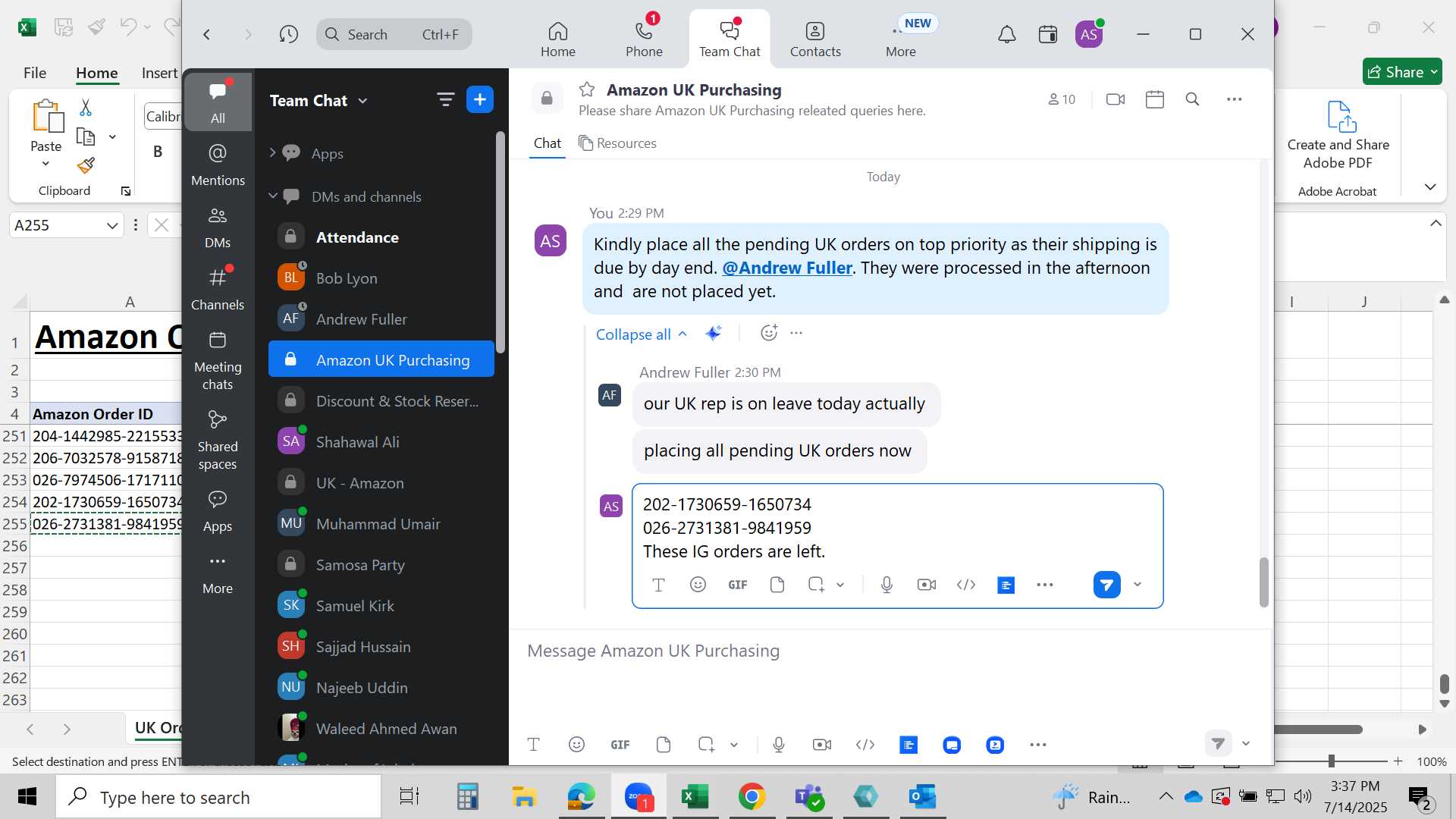Open Shared spaces in the Zoom sidebar

point(218,441)
